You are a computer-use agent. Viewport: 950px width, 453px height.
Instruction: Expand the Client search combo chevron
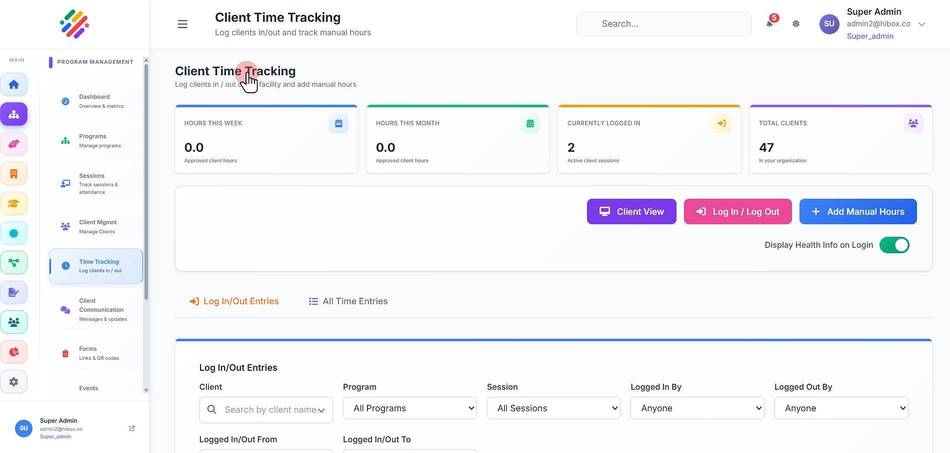pyautogui.click(x=322, y=410)
